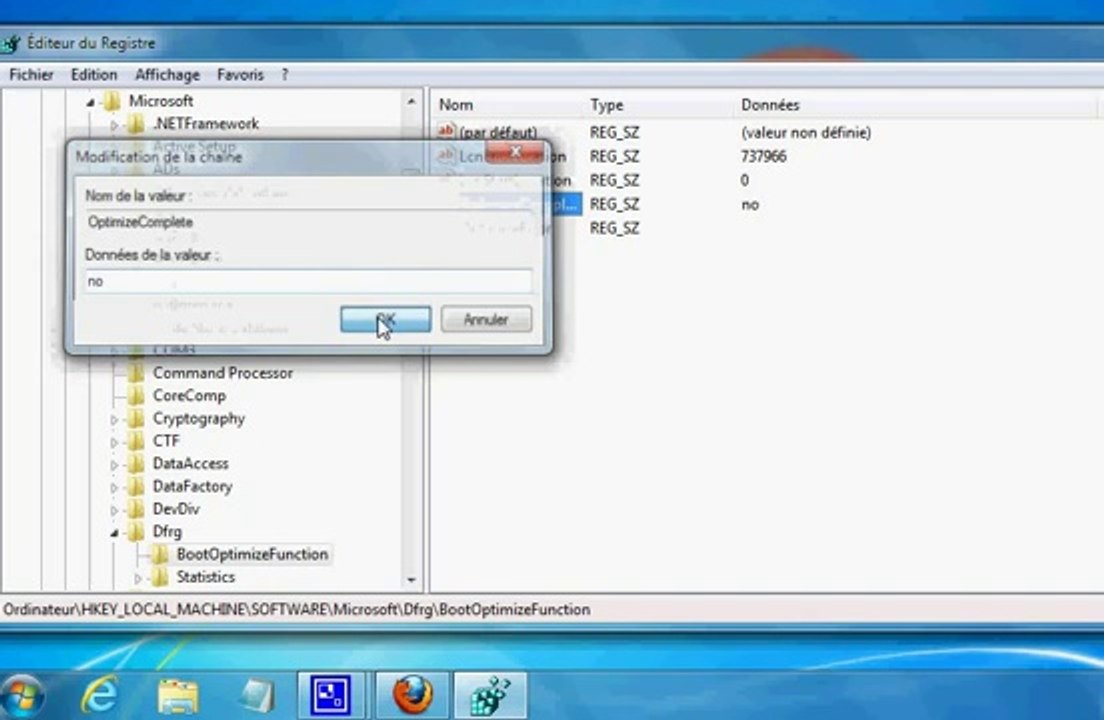The height and width of the screenshot is (720, 1104).
Task: Select the BootOptimizeFunction key
Action: click(x=252, y=554)
